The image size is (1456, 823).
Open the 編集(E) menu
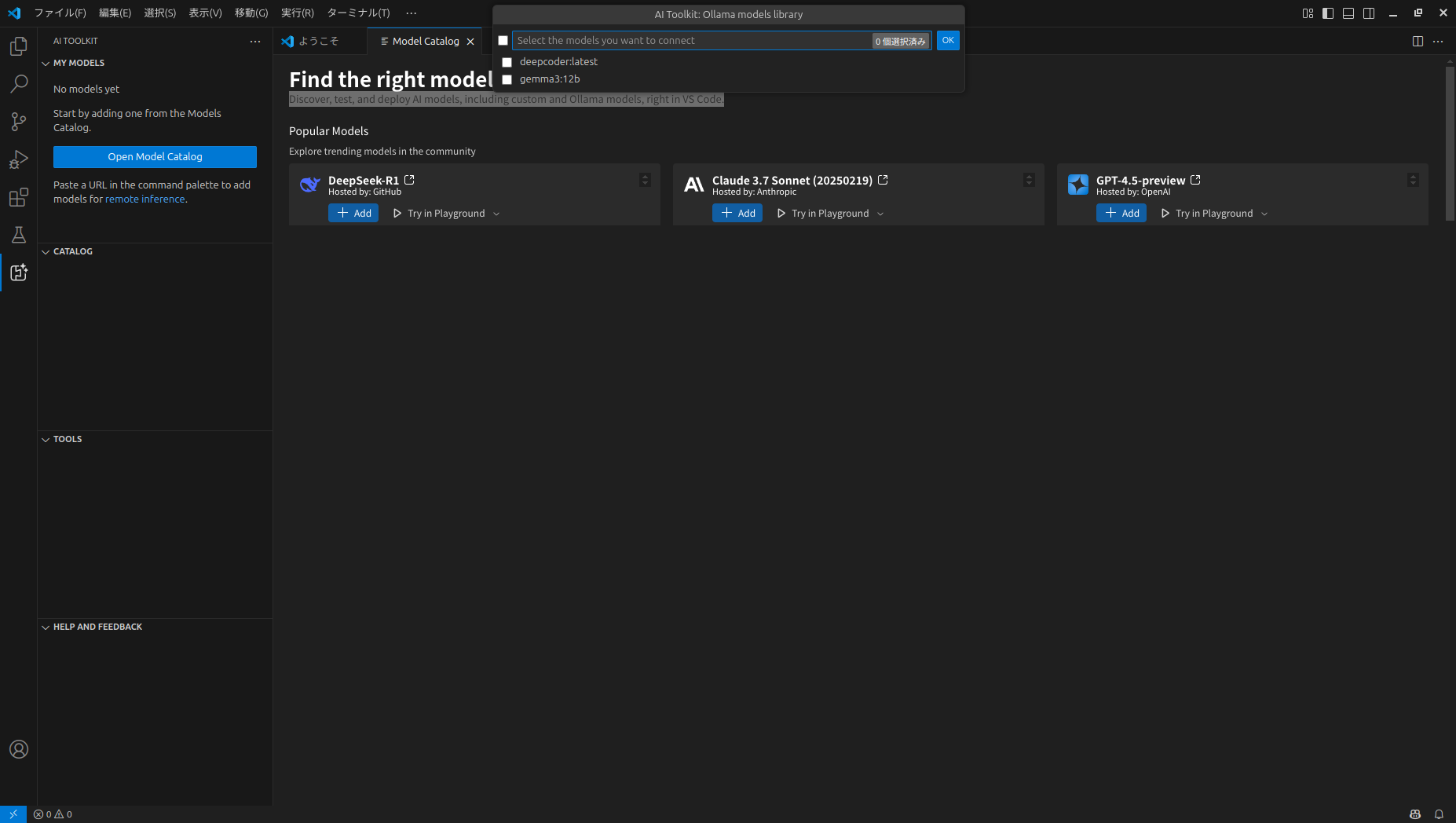[x=115, y=13]
